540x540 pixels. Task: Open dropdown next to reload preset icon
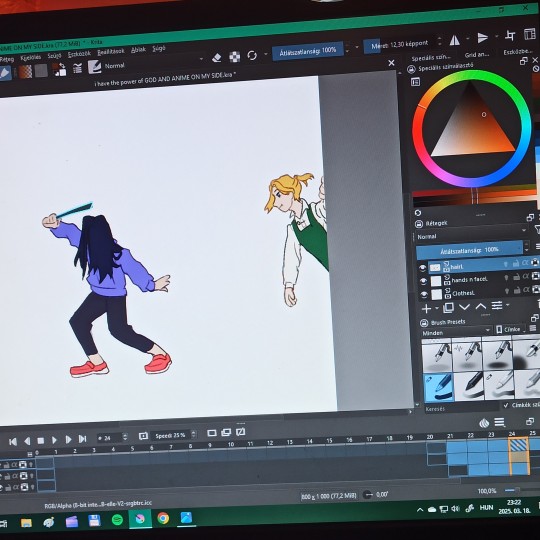pyautogui.click(x=266, y=54)
